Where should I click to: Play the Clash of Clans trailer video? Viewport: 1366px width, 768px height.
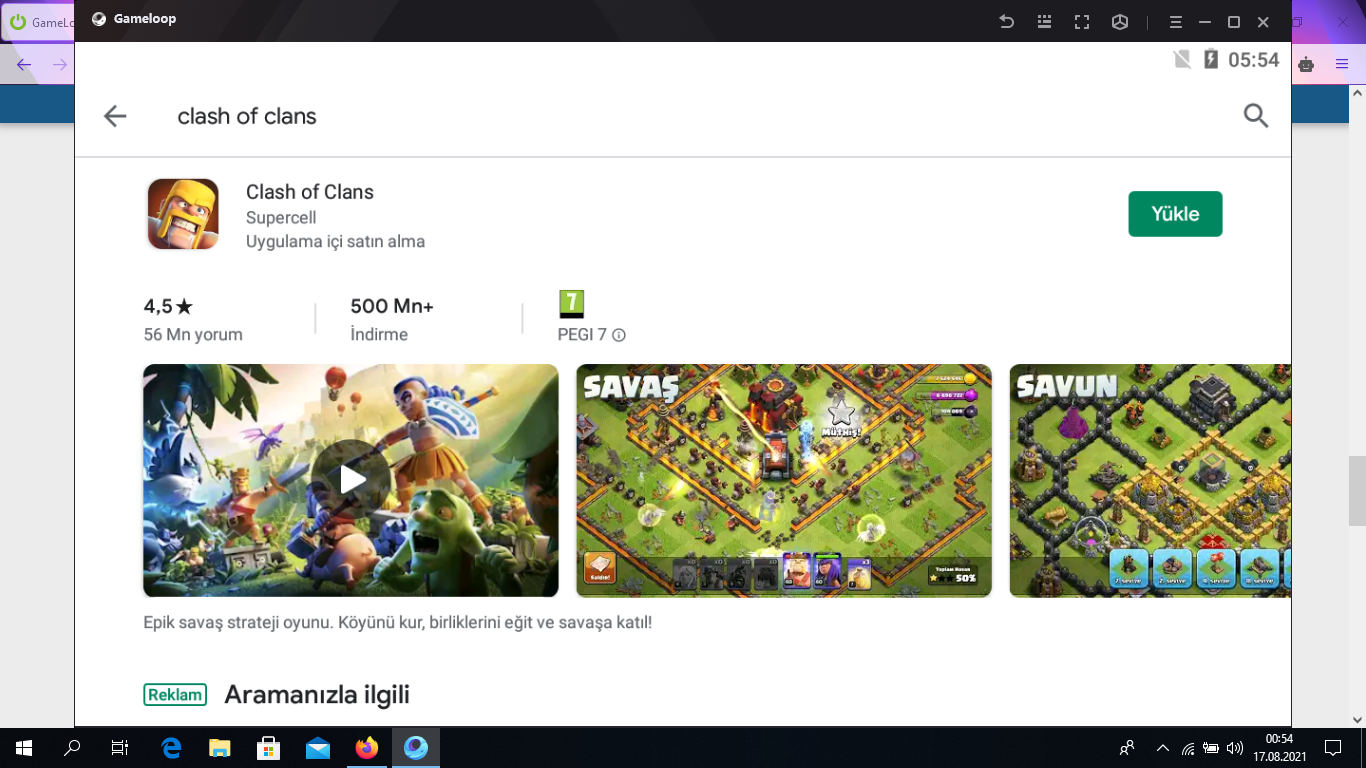coord(351,480)
